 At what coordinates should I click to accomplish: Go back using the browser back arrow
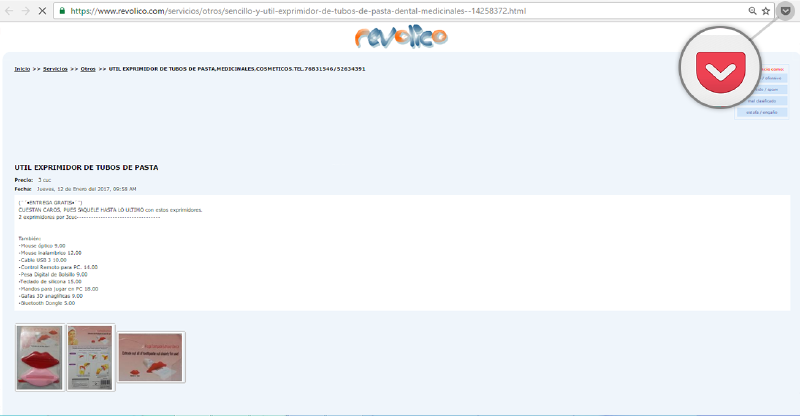pyautogui.click(x=9, y=11)
